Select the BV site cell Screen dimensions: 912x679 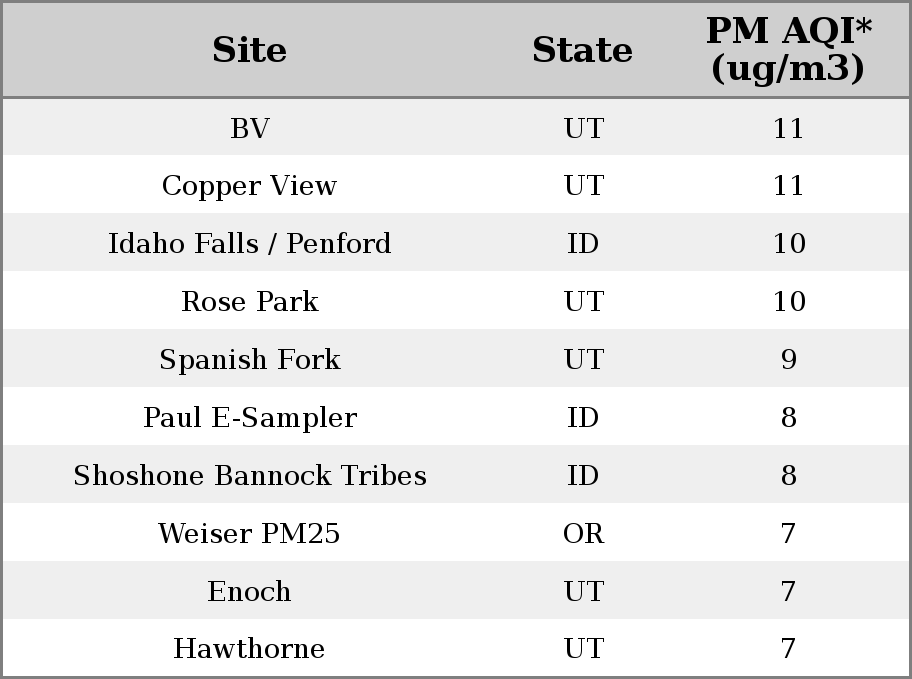[x=250, y=128]
